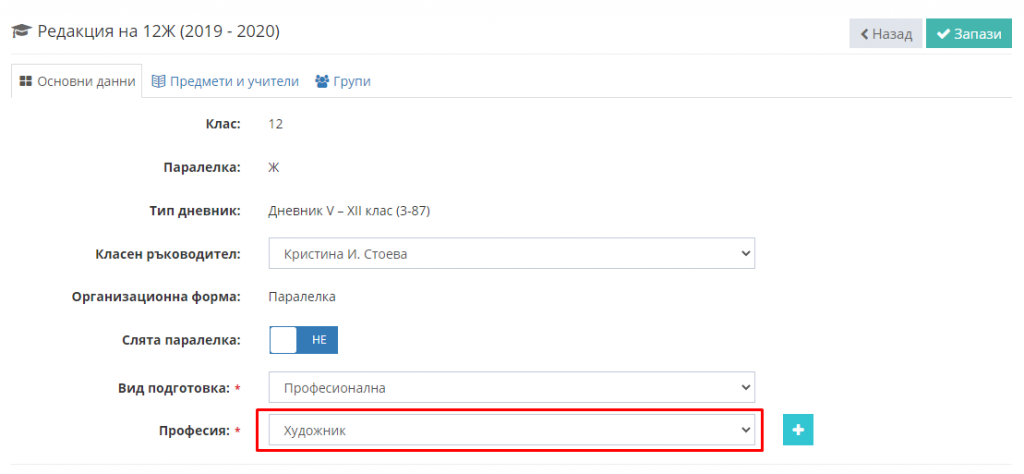The height and width of the screenshot is (474, 1024).
Task: Click the book icon of Предмети и учители
Action: click(158, 82)
